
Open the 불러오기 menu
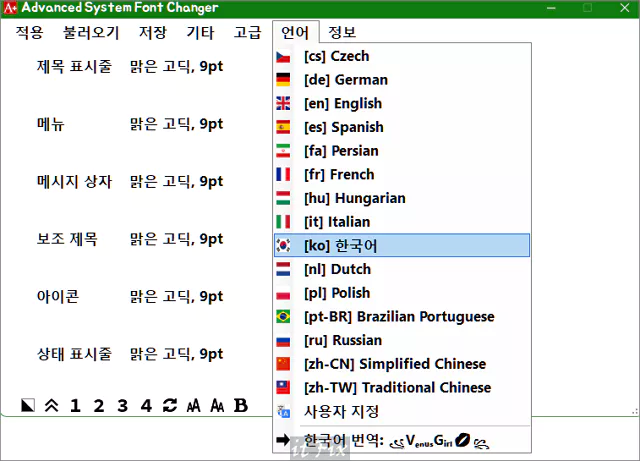[91, 32]
